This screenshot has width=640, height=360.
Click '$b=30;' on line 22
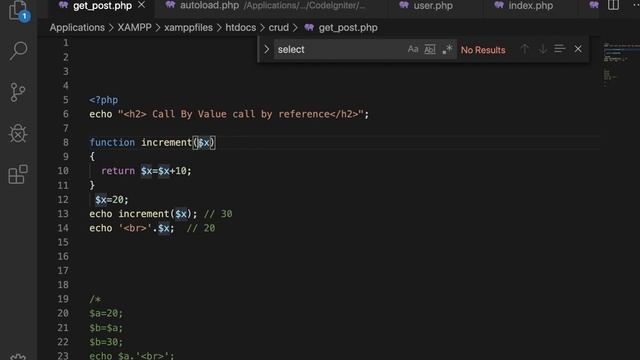(x=106, y=342)
